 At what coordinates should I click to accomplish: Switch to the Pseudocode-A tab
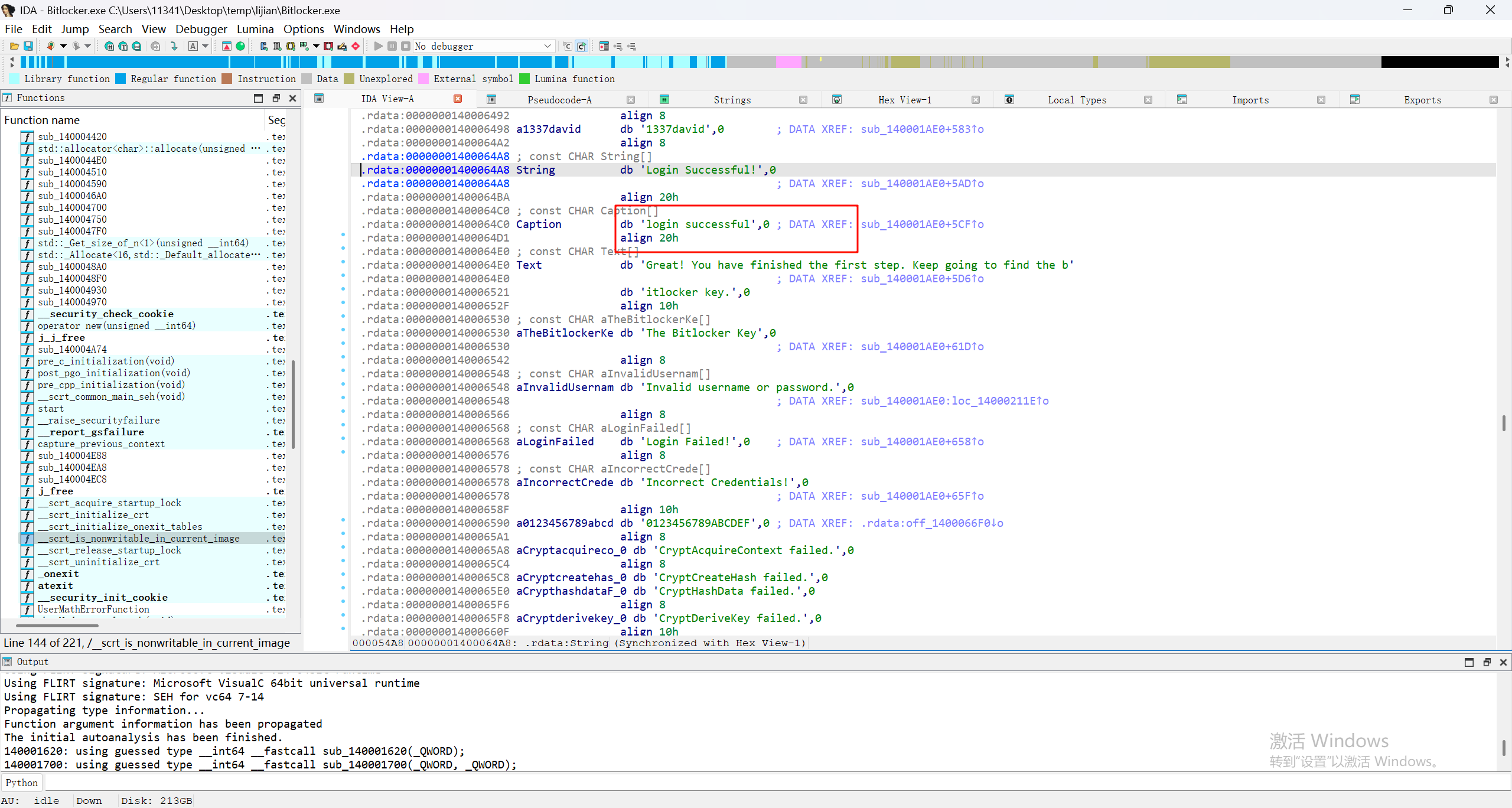point(559,100)
